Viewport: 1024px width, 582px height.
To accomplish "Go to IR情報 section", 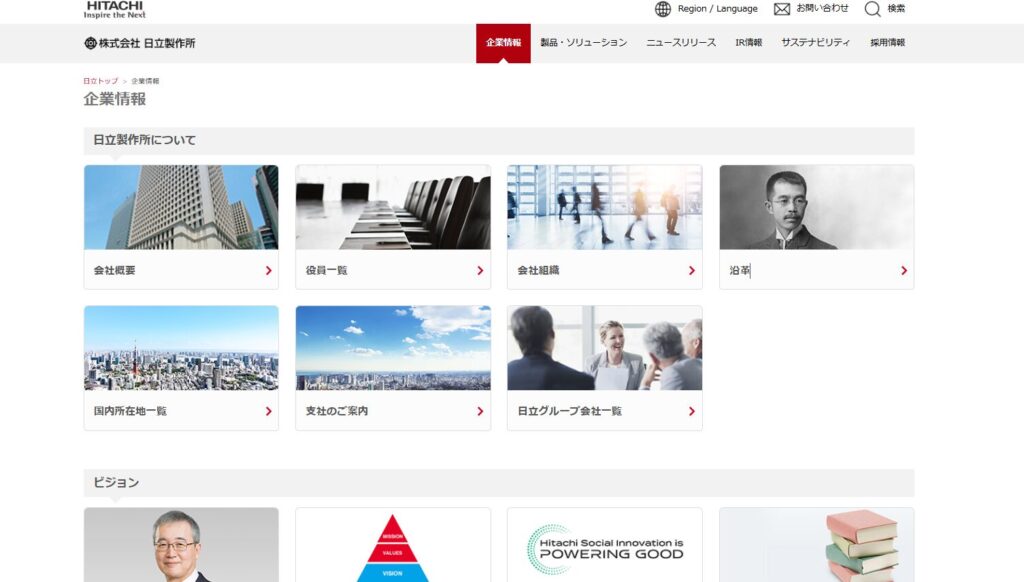I will [x=748, y=43].
